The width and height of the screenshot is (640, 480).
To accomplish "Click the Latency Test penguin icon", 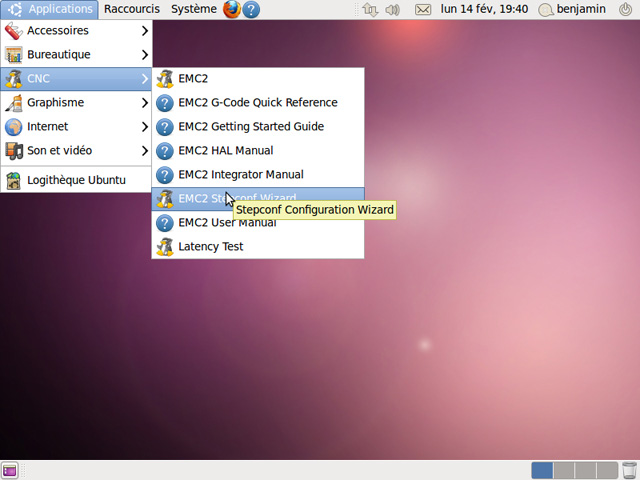I will tap(165, 247).
